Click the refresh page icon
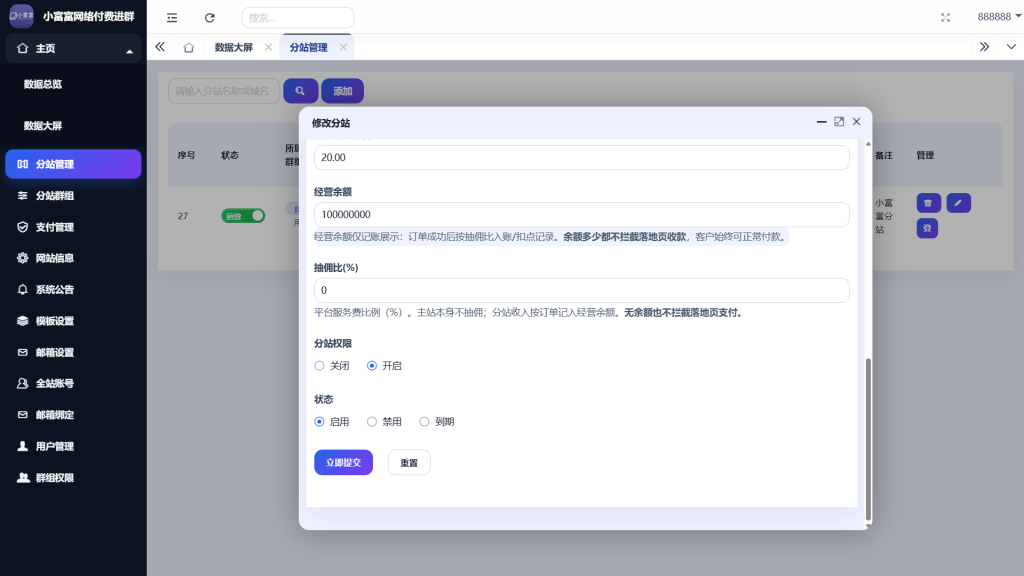 pyautogui.click(x=210, y=18)
